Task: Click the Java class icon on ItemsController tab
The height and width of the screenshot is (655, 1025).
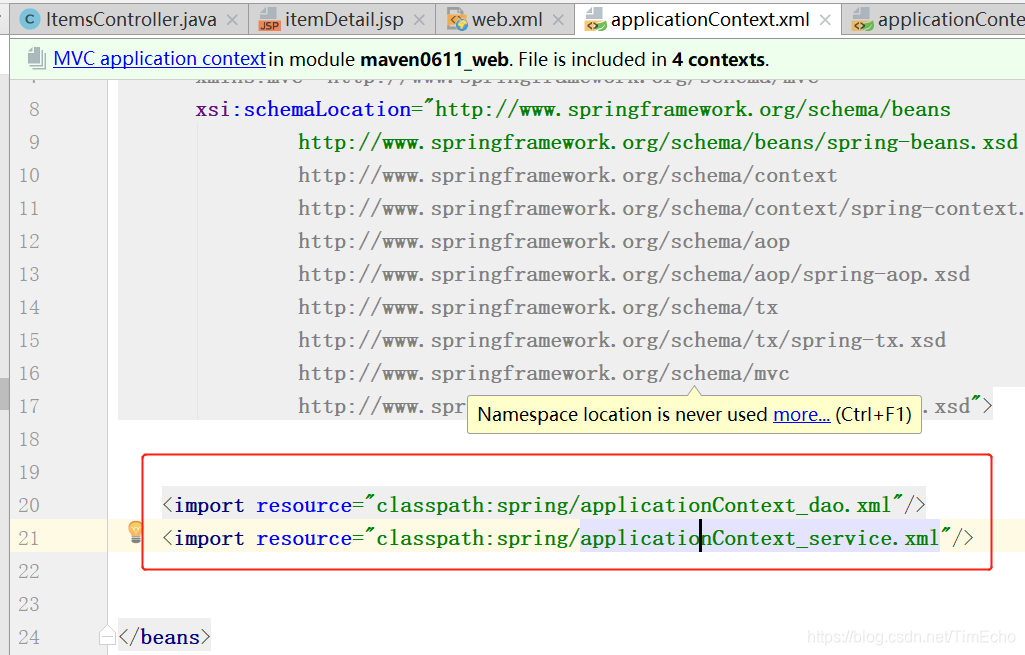Action: [29, 20]
